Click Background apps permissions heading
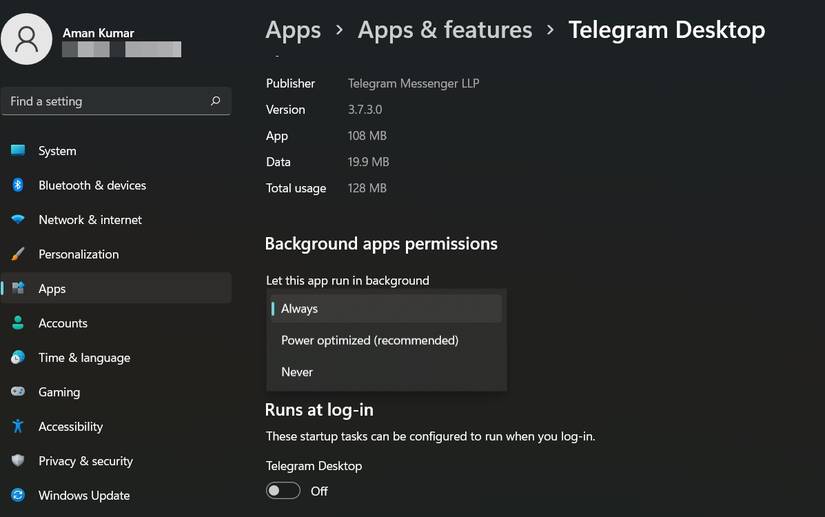 tap(381, 244)
